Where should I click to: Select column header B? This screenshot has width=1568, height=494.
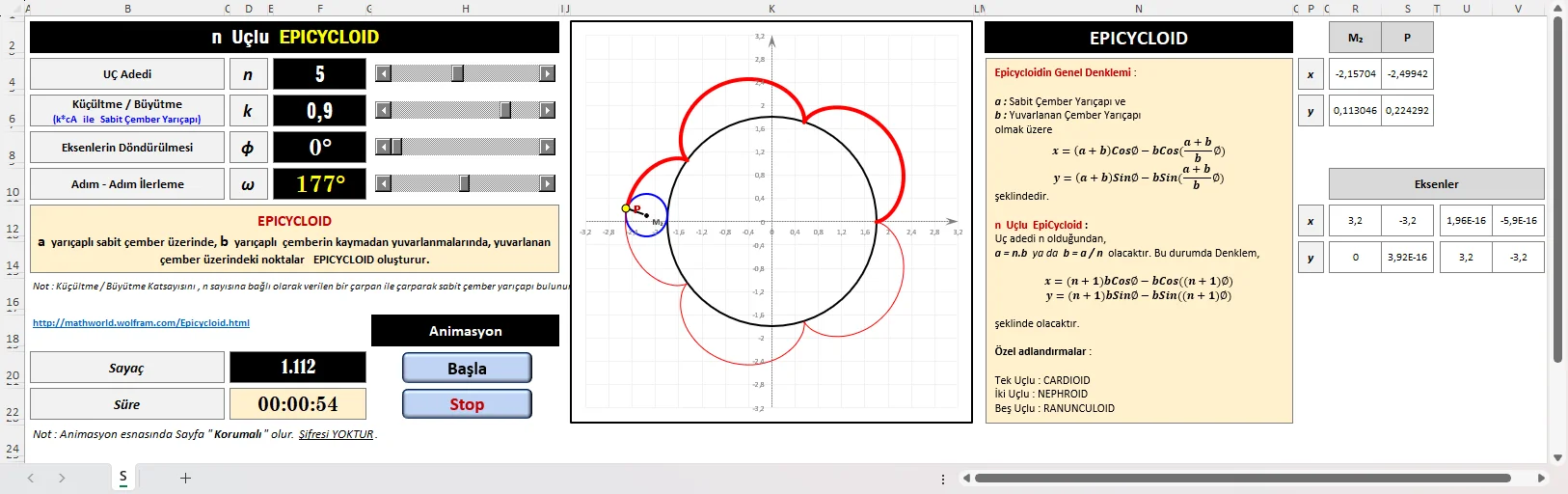click(x=127, y=9)
